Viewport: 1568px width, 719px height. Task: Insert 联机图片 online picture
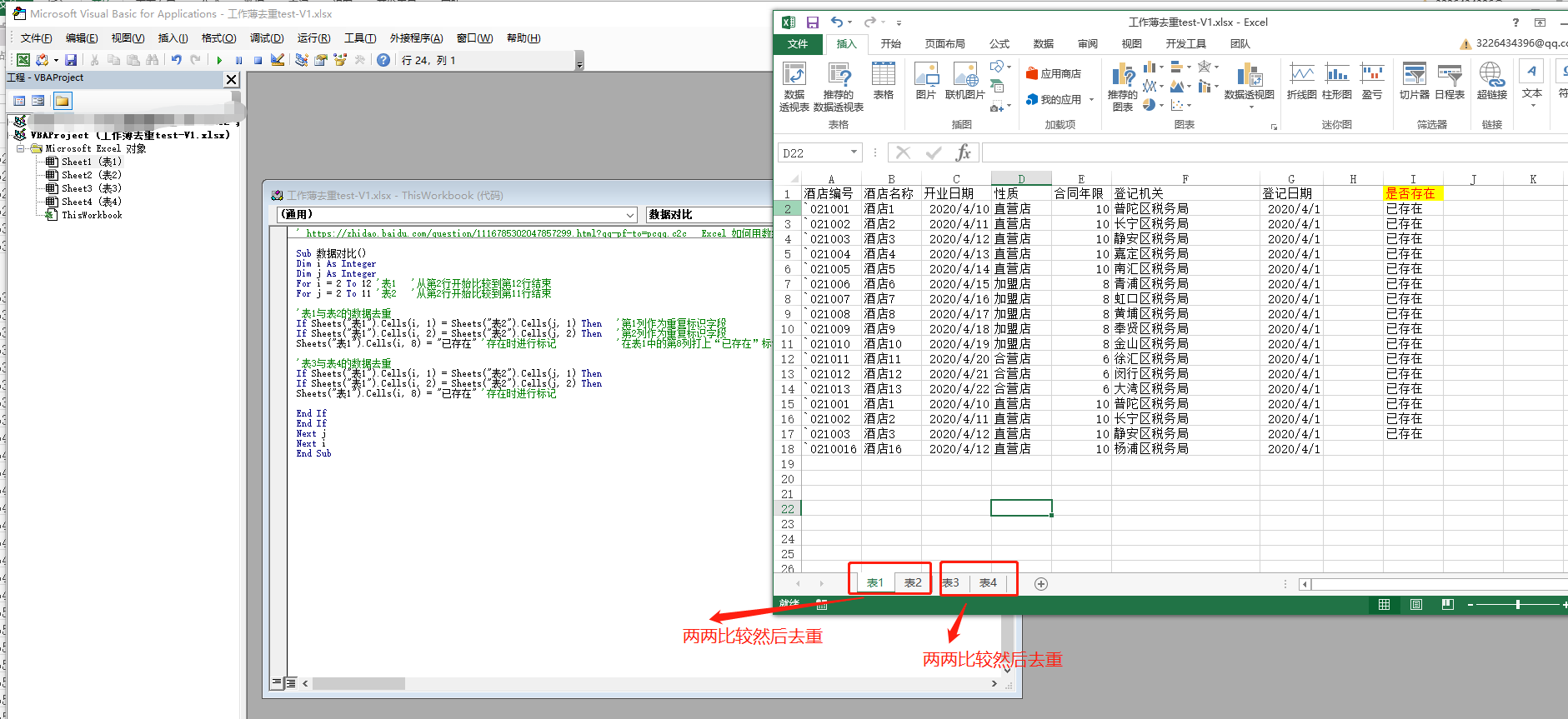[x=965, y=81]
